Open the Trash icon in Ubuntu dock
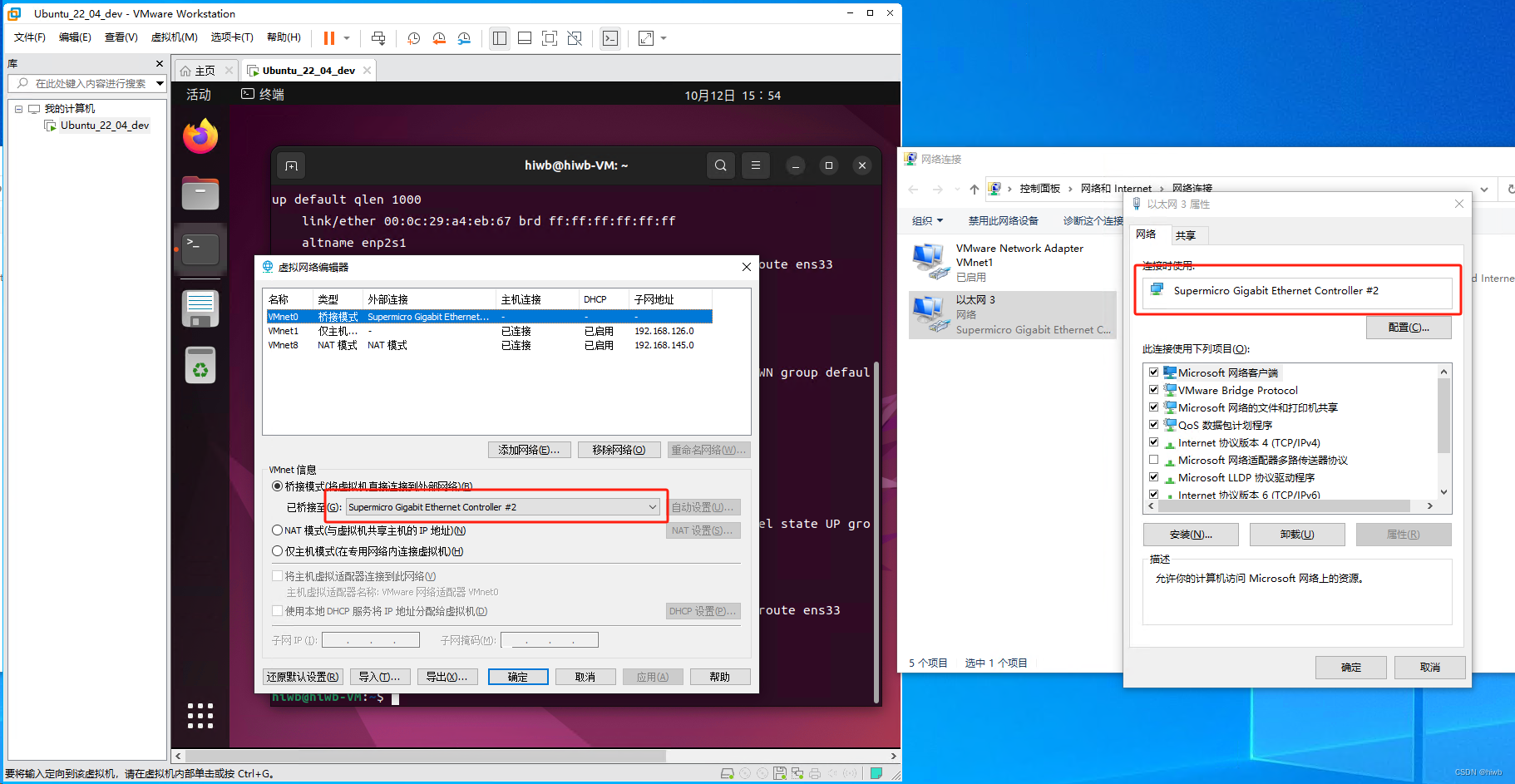1515x784 pixels. pos(200,365)
